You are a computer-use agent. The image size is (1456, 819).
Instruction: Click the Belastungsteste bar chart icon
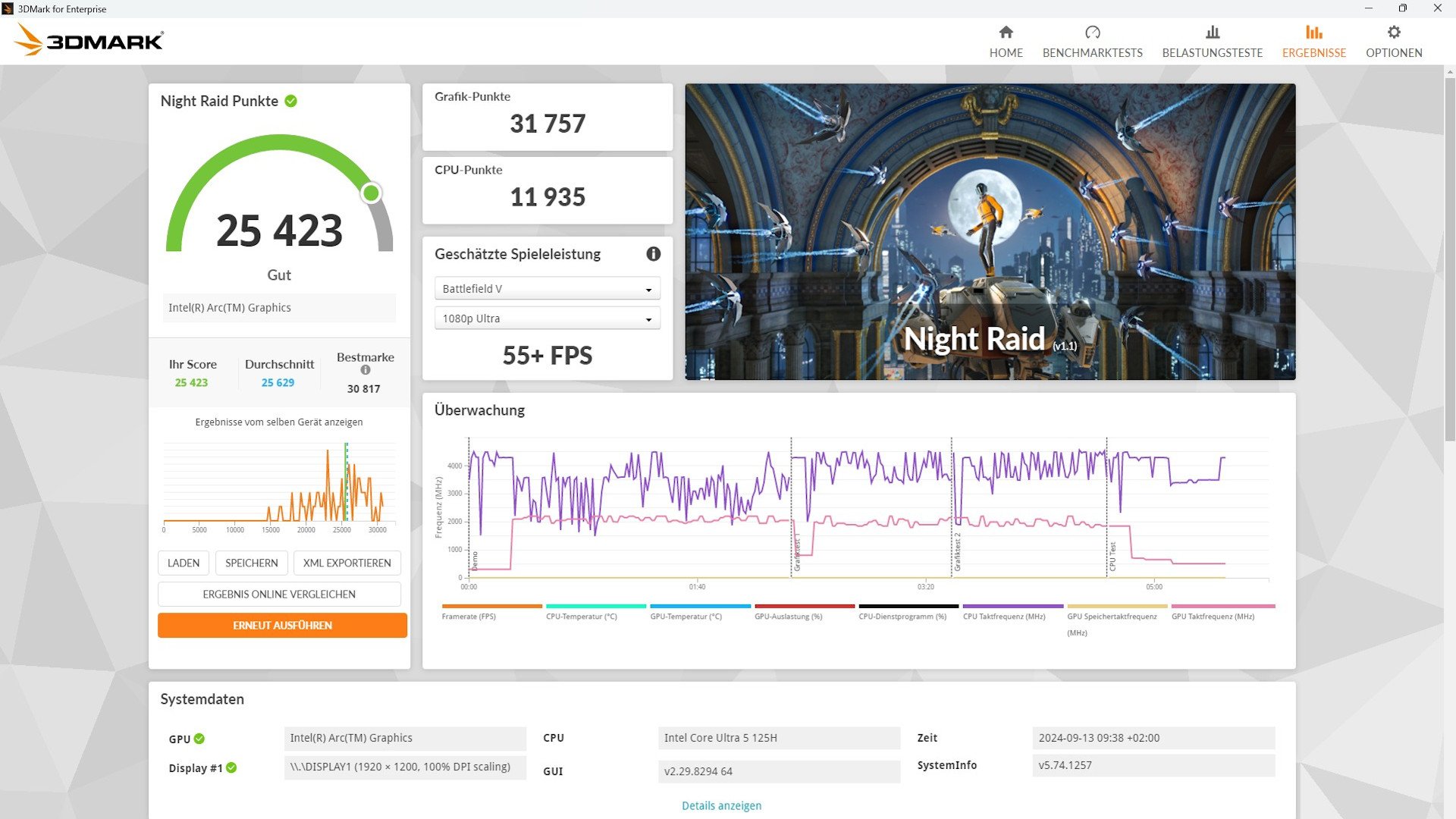pyautogui.click(x=1212, y=32)
